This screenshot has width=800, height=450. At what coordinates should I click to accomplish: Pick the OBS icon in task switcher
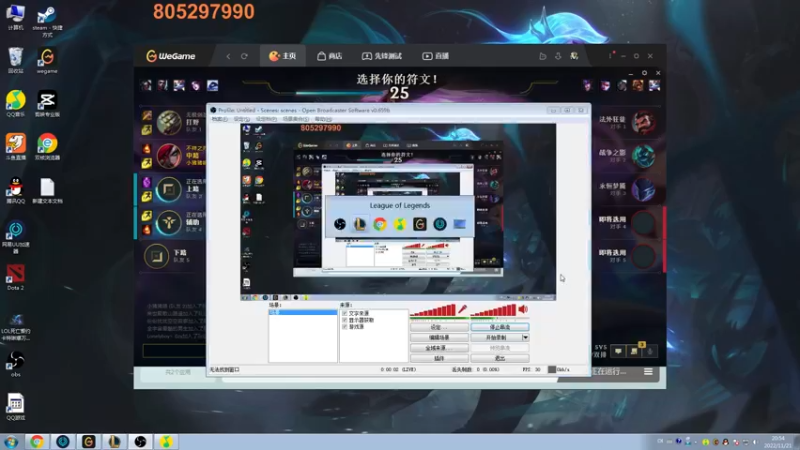(340, 224)
